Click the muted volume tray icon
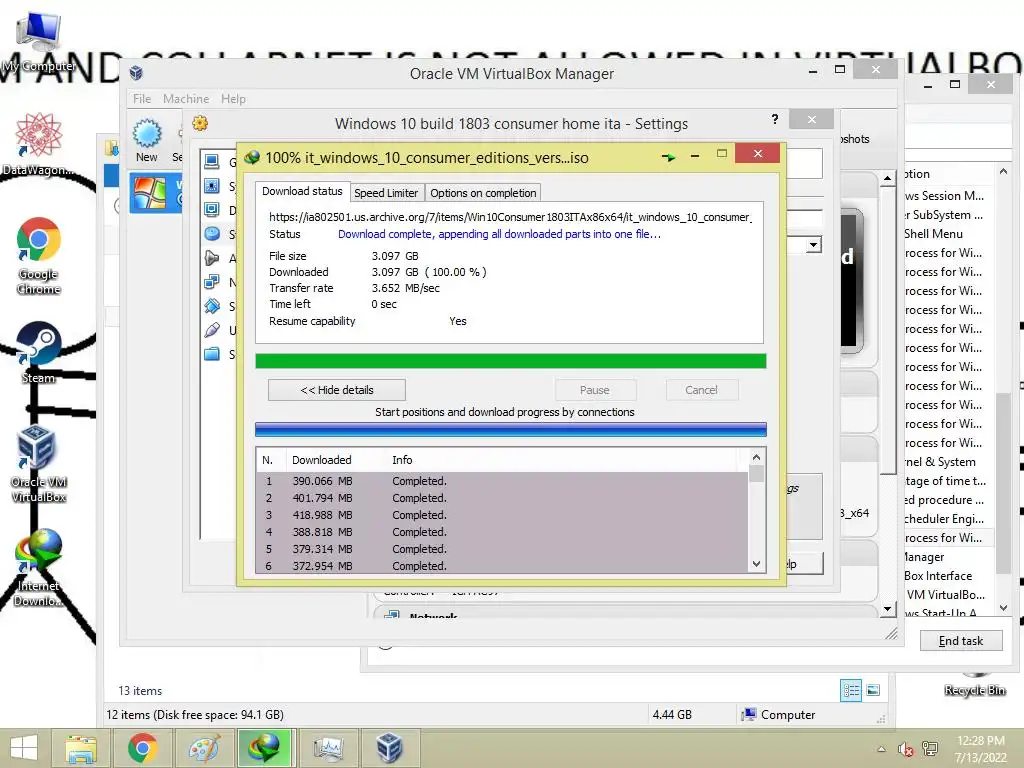1024x768 pixels. 905,749
